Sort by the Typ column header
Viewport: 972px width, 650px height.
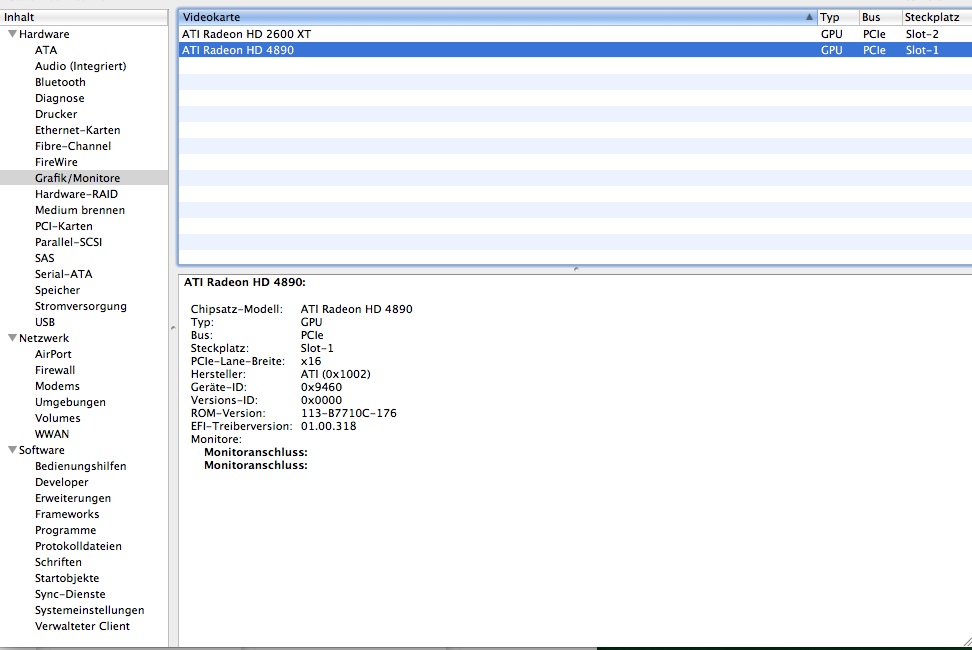[x=838, y=17]
